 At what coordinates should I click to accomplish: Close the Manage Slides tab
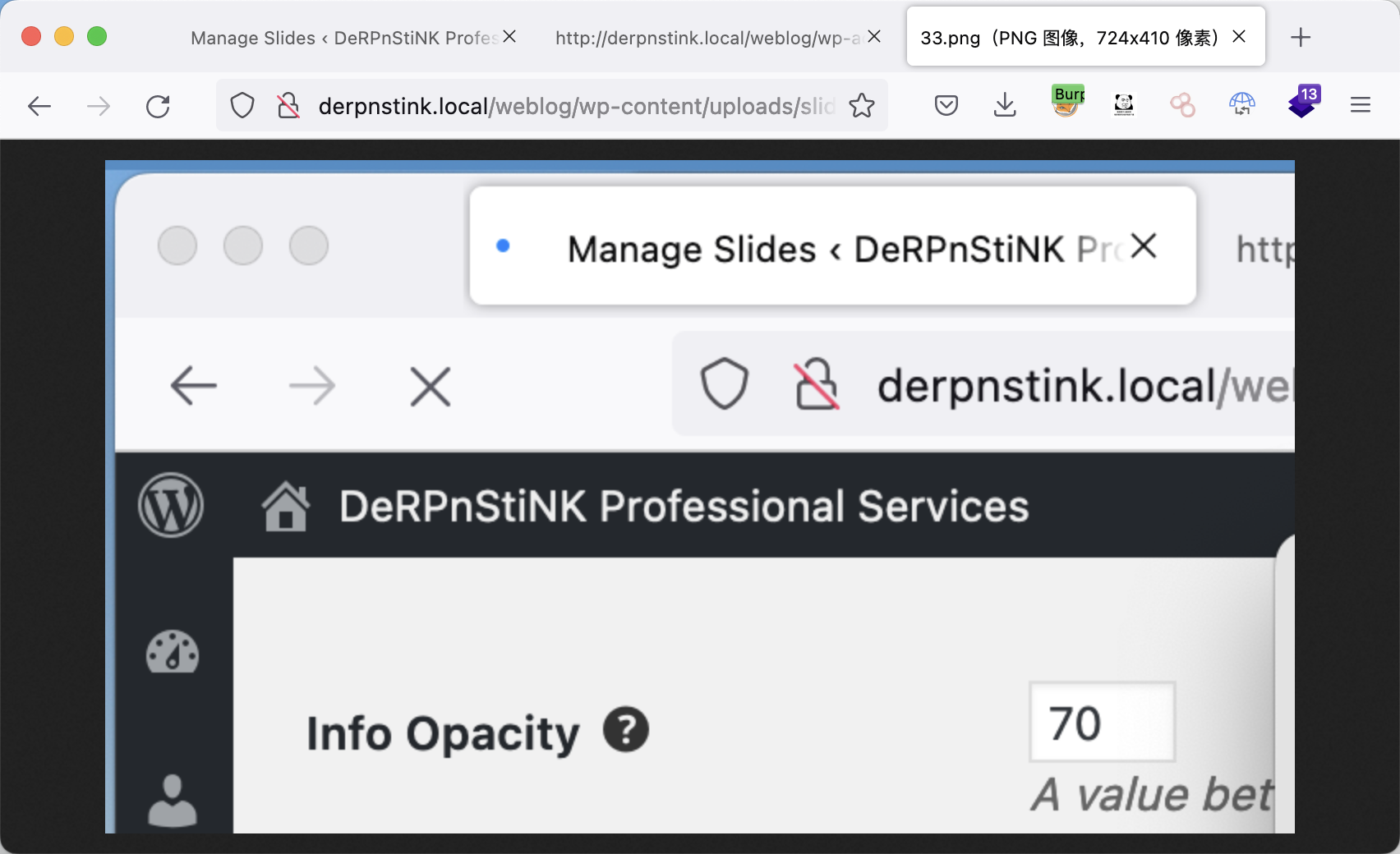509,37
